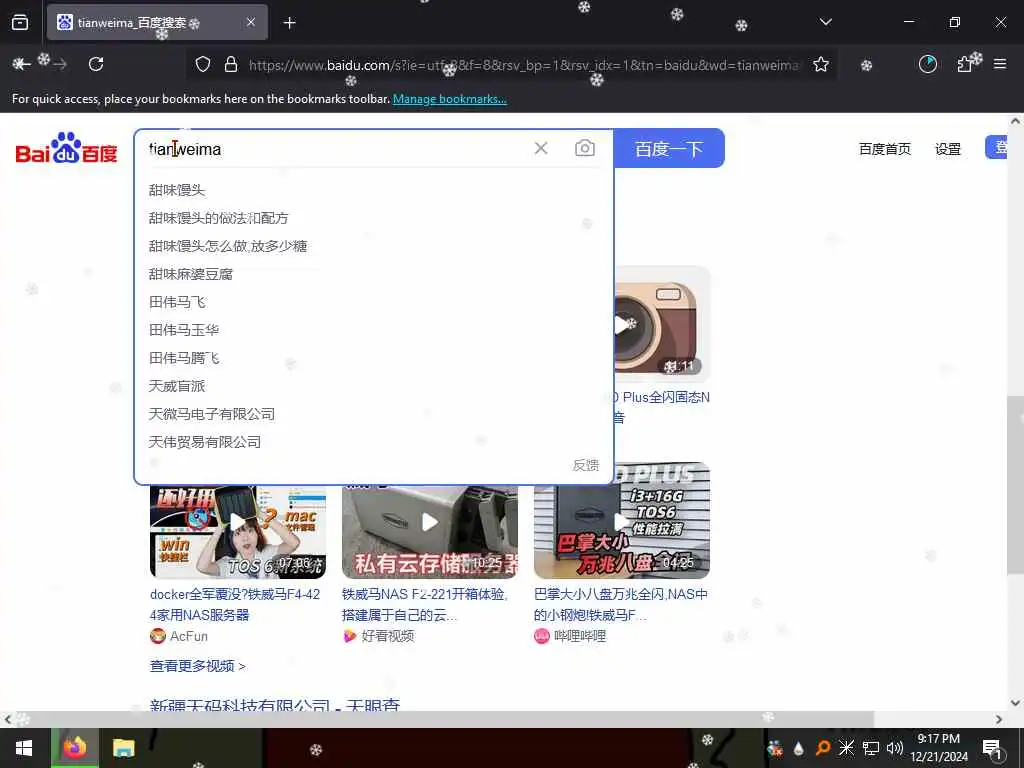1024x768 pixels.
Task: Play the 巴掌大小万兆八盘 video thumbnail
Action: click(622, 521)
